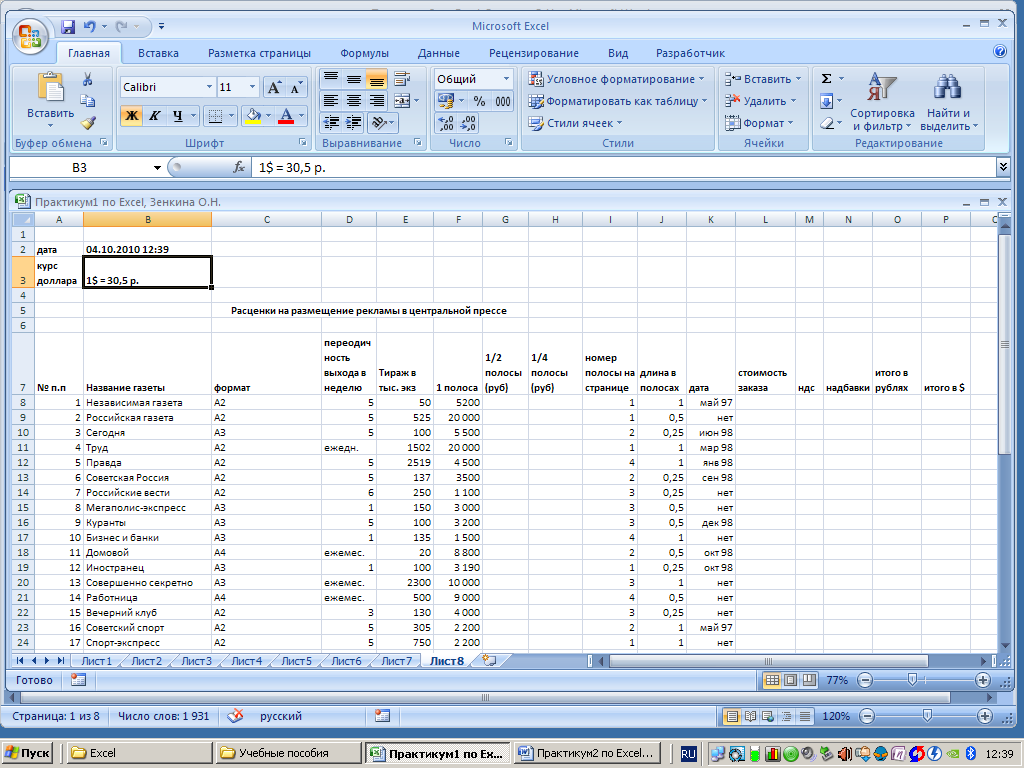Image resolution: width=1024 pixels, height=768 pixels.
Task: Switch to the Рецензирование tab
Action: [x=534, y=53]
